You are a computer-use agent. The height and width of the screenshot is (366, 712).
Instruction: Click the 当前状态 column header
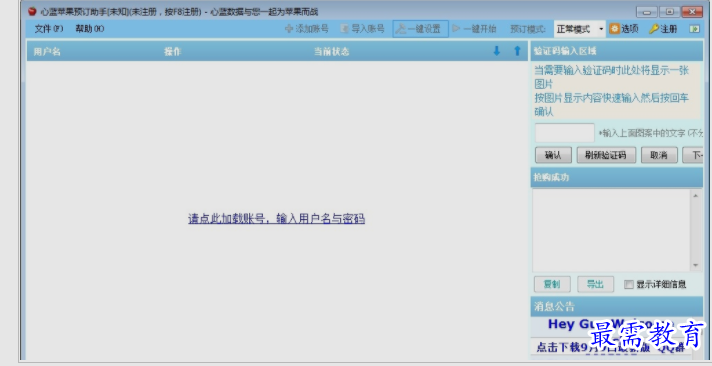point(331,52)
